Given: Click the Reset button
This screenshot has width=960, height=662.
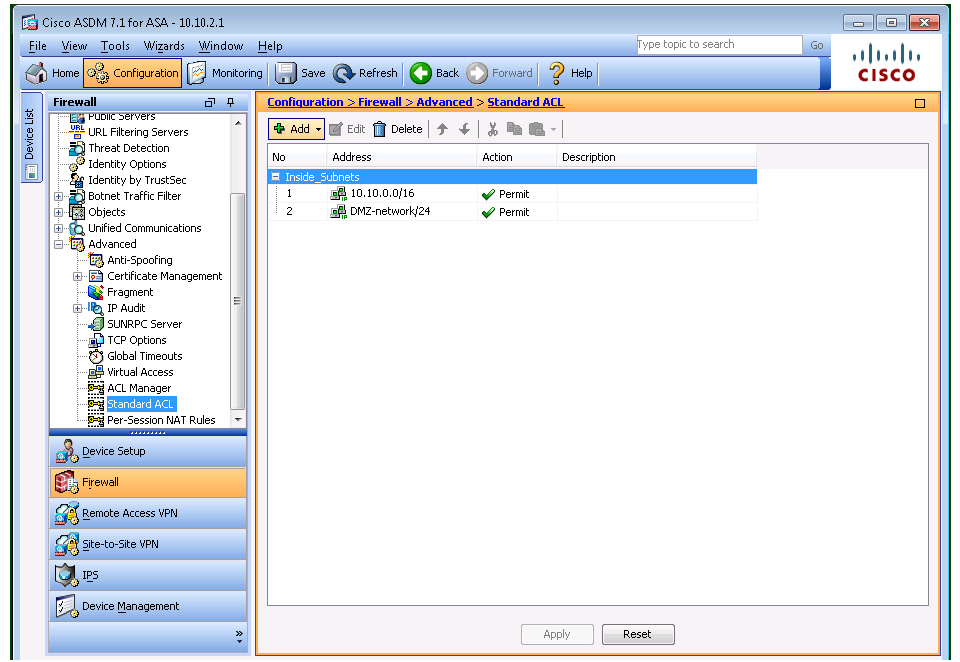Looking at the screenshot, I should coord(637,634).
